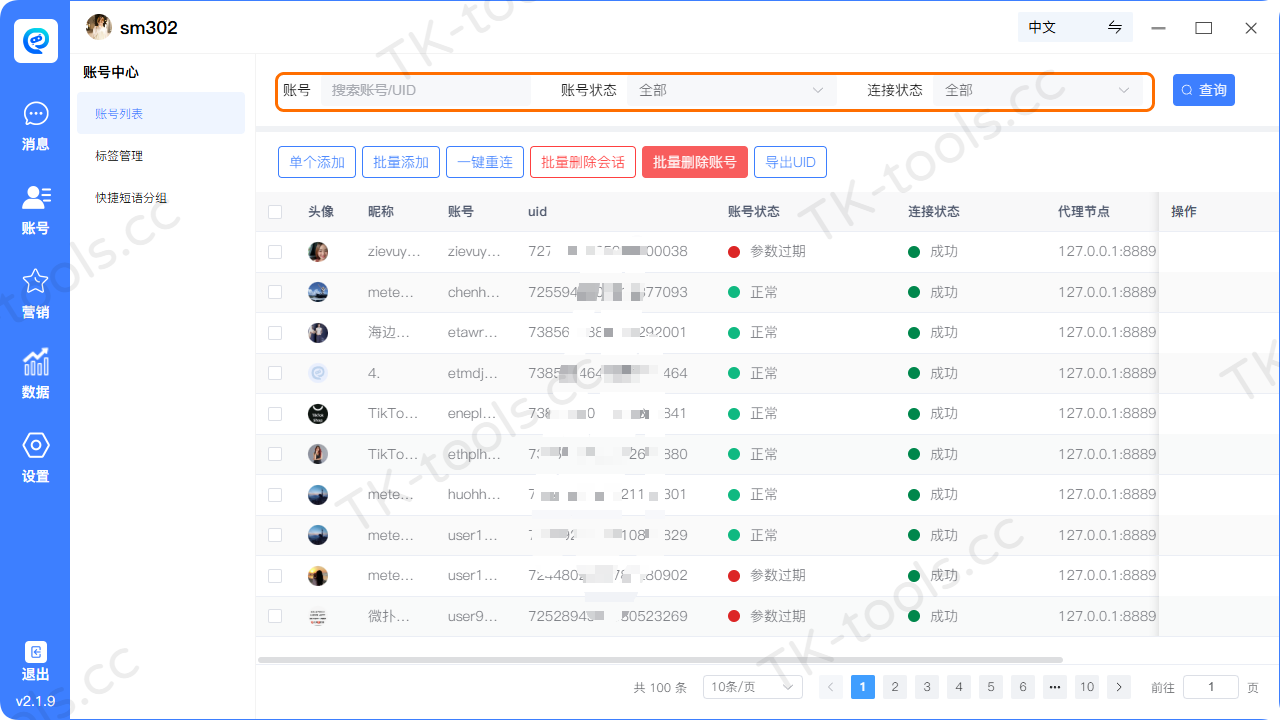Click the 查询 search button
This screenshot has height=720, width=1280.
tap(1204, 90)
